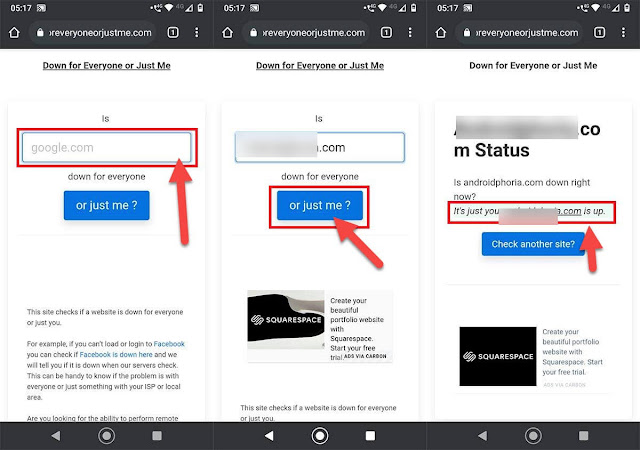This screenshot has height=450, width=640.
Task: Tap the home icon in the left phone browser
Action: 14,33
